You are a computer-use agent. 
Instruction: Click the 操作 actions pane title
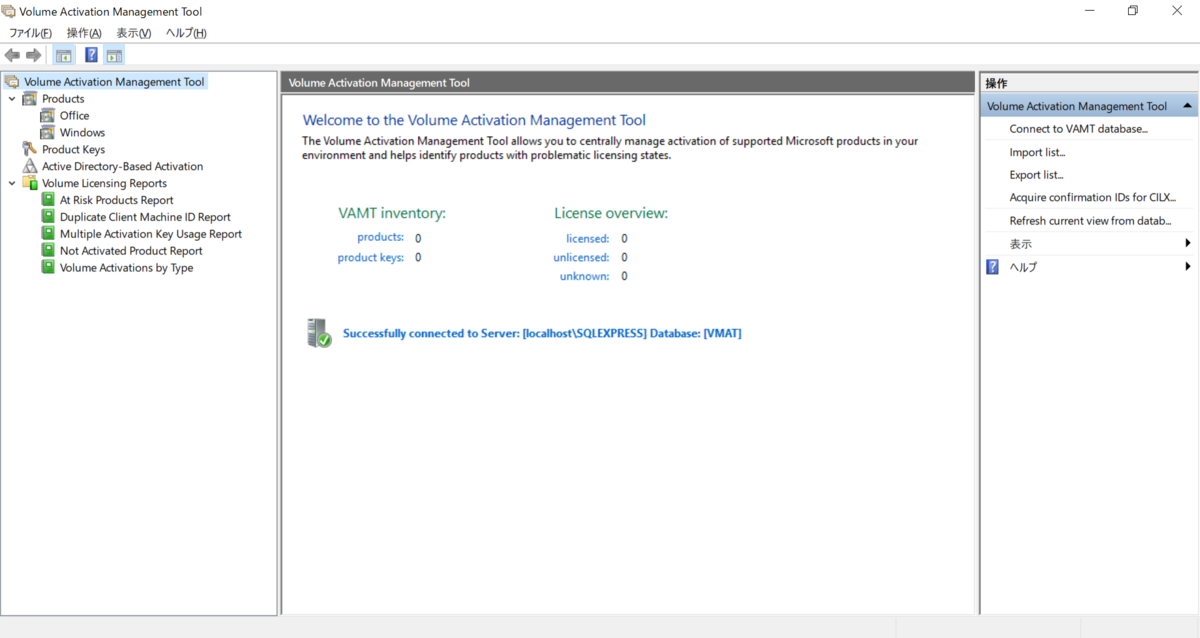(x=996, y=83)
